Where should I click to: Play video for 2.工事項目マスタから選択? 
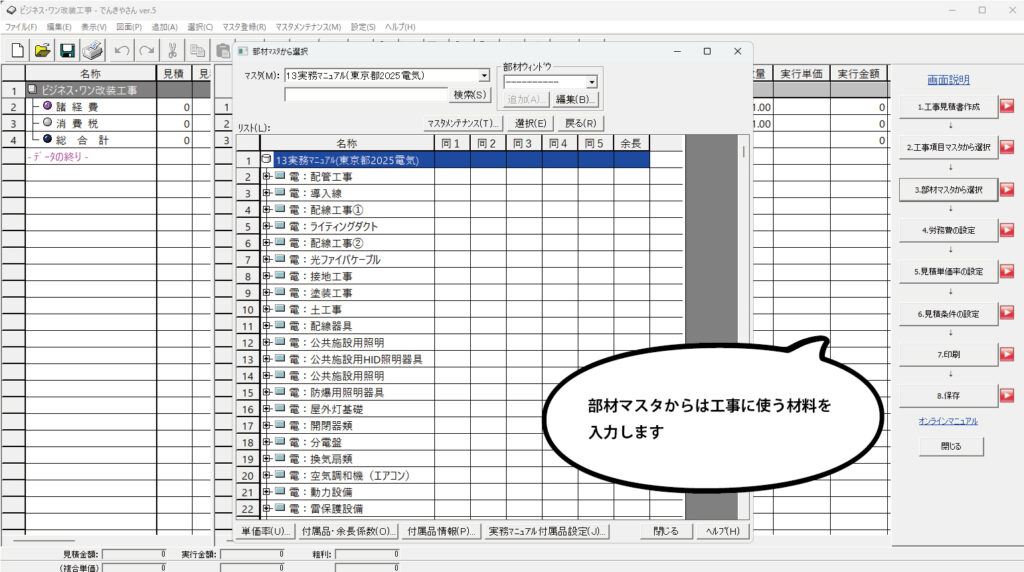pyautogui.click(x=1007, y=147)
